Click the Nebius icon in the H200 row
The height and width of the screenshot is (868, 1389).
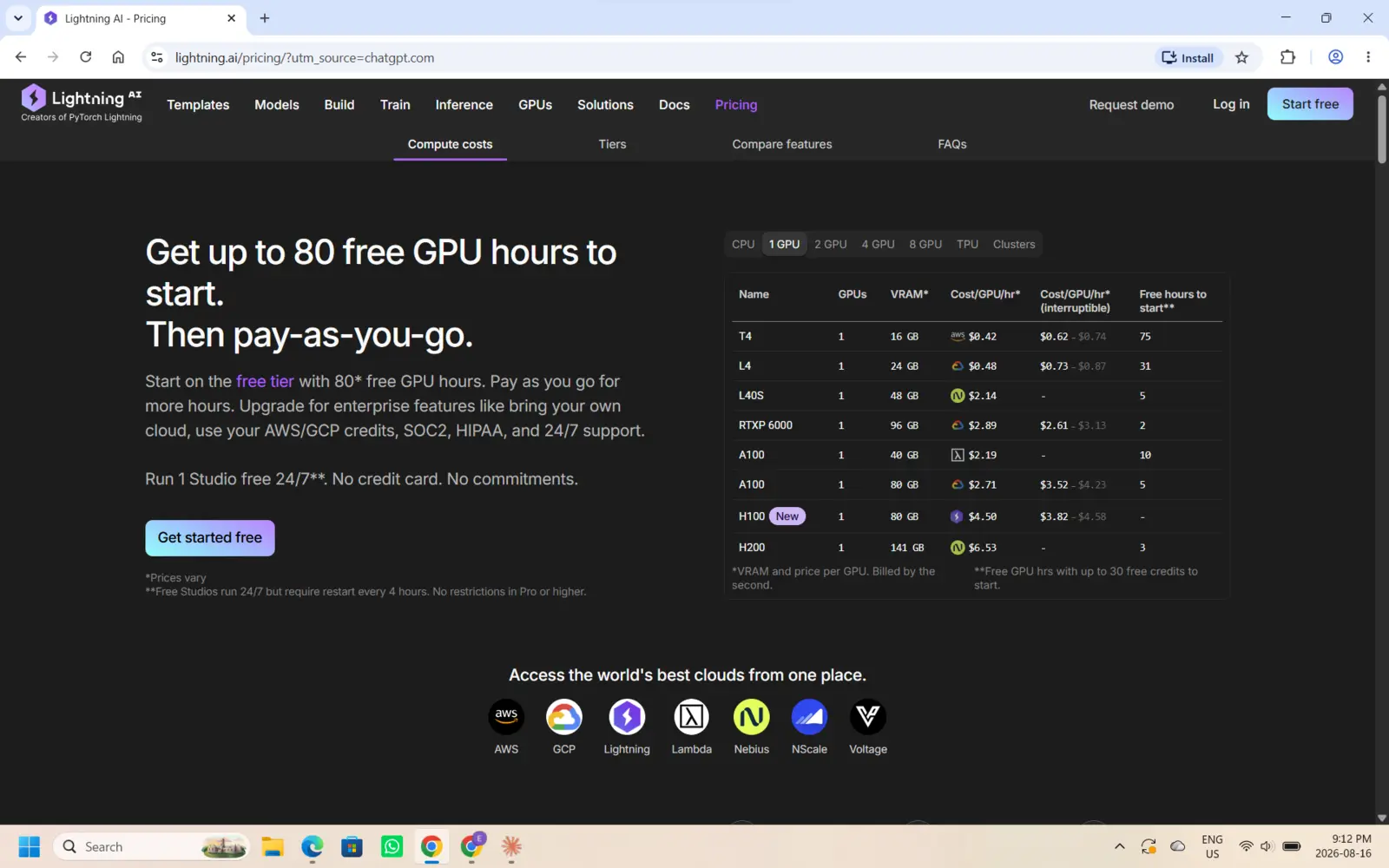coord(958,548)
